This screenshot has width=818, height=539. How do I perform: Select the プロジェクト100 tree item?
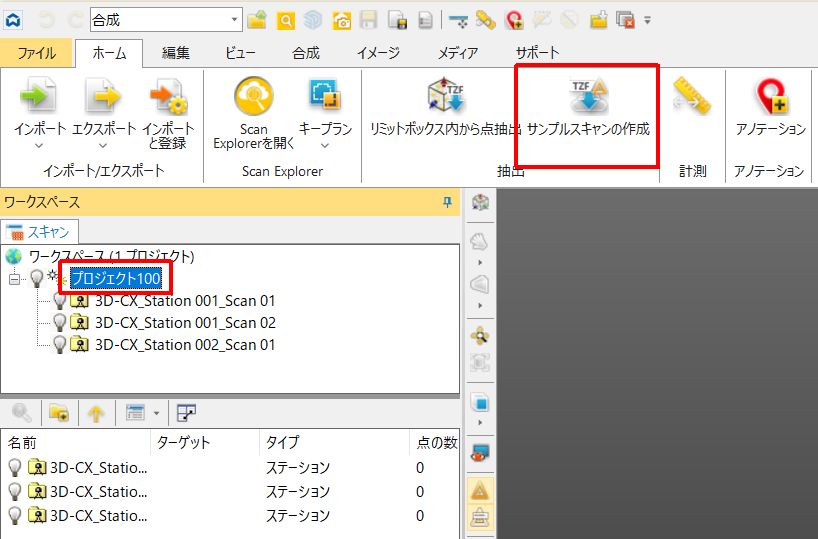pyautogui.click(x=116, y=278)
